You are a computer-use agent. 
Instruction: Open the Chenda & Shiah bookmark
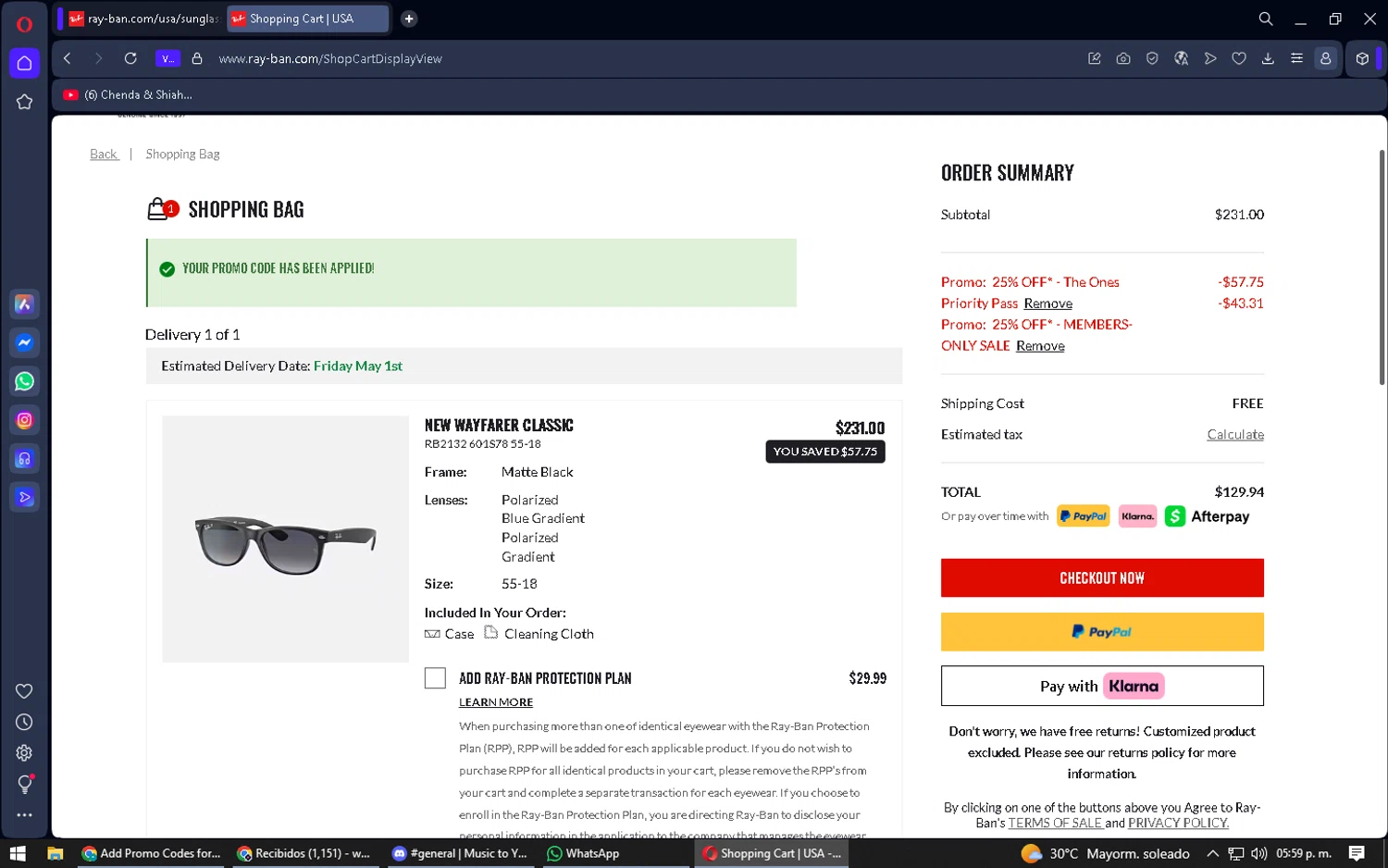(129, 94)
